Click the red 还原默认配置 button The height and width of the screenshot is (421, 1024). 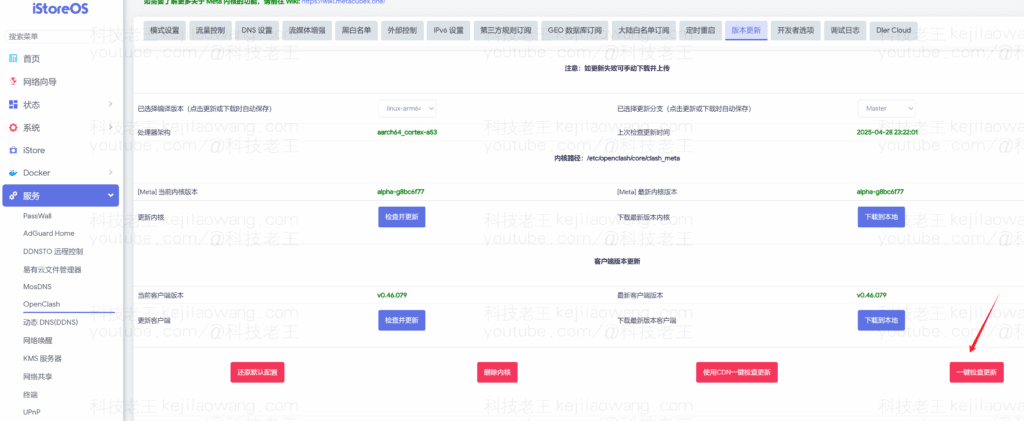pyautogui.click(x=257, y=373)
